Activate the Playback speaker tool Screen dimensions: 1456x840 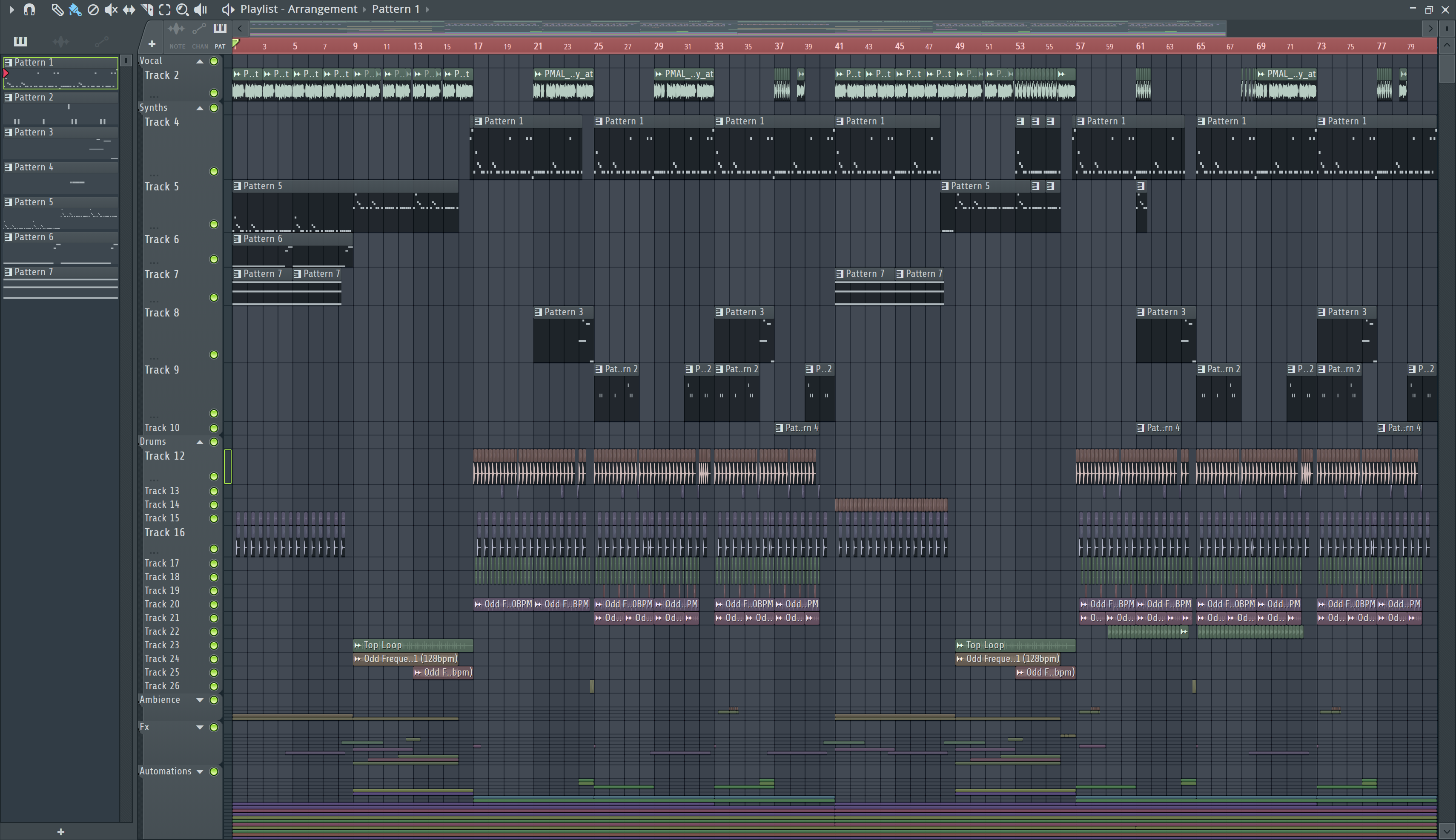pos(200,9)
